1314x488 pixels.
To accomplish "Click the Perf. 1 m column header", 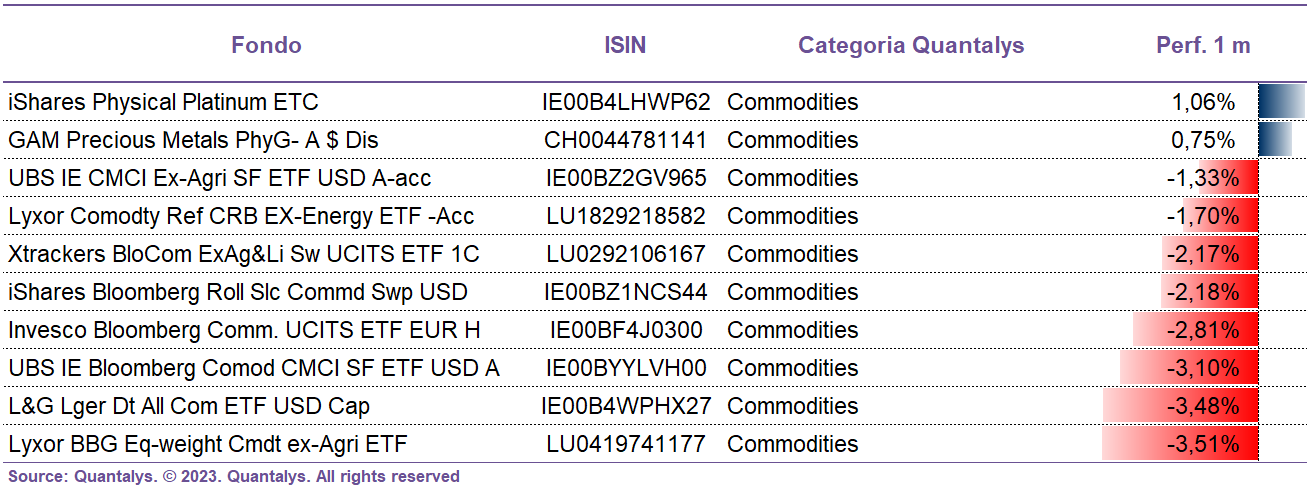I will (x=1203, y=45).
